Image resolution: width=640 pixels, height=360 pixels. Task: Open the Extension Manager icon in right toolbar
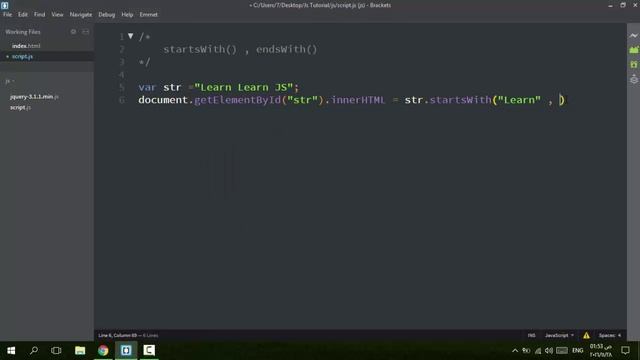tap(633, 50)
